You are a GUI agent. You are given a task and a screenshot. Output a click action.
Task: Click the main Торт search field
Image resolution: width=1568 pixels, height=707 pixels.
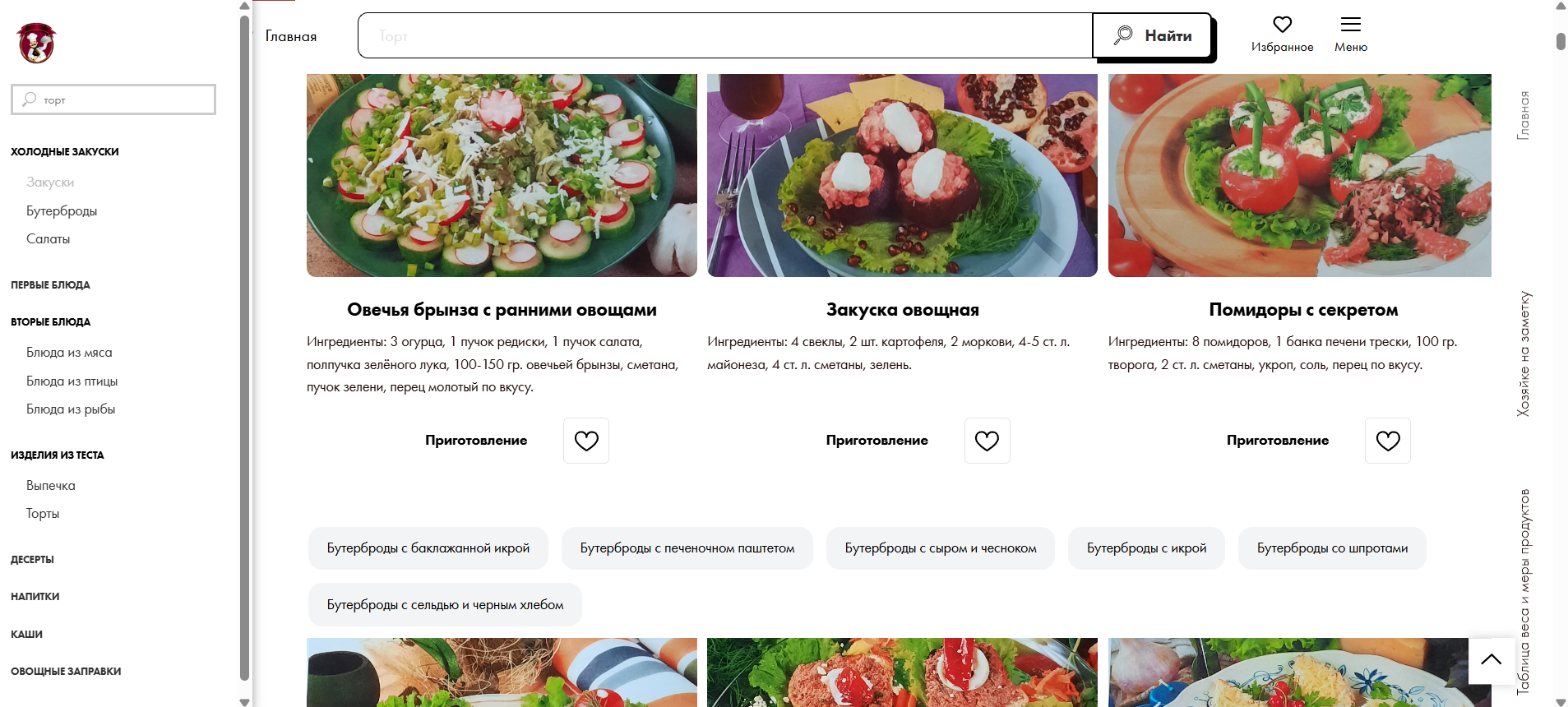point(724,36)
